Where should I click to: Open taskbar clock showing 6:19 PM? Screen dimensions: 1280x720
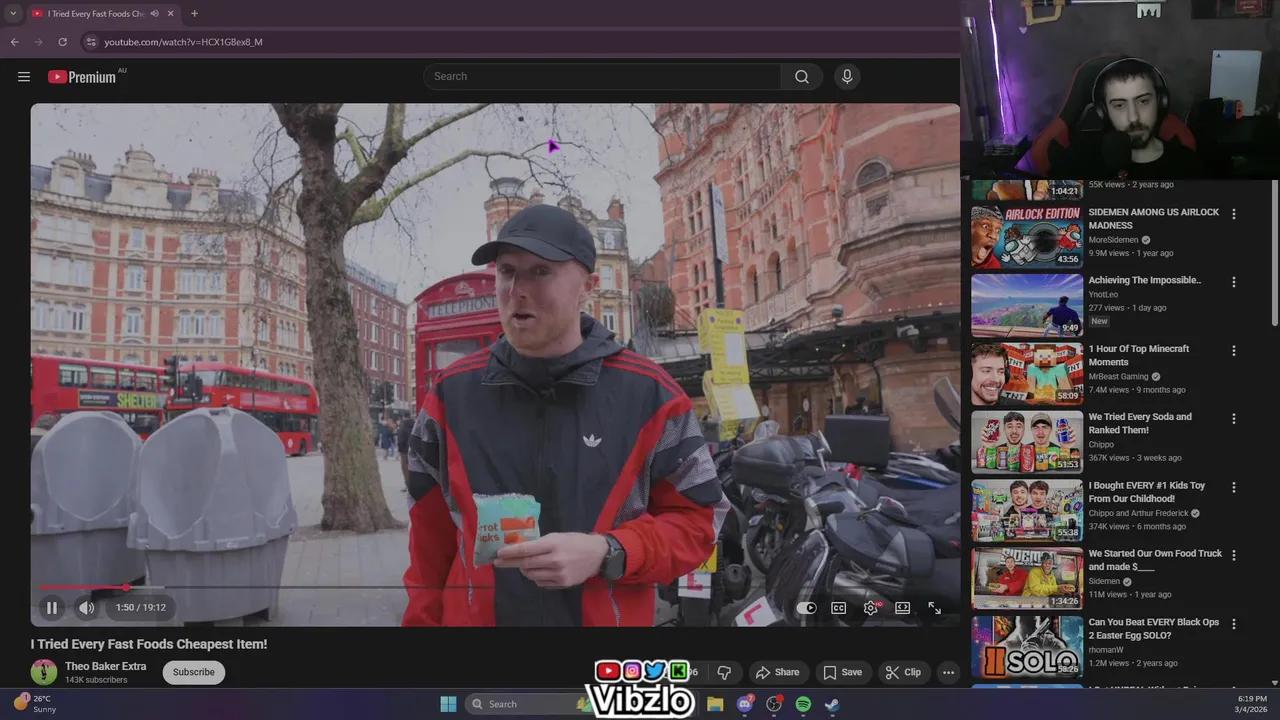click(x=1252, y=704)
